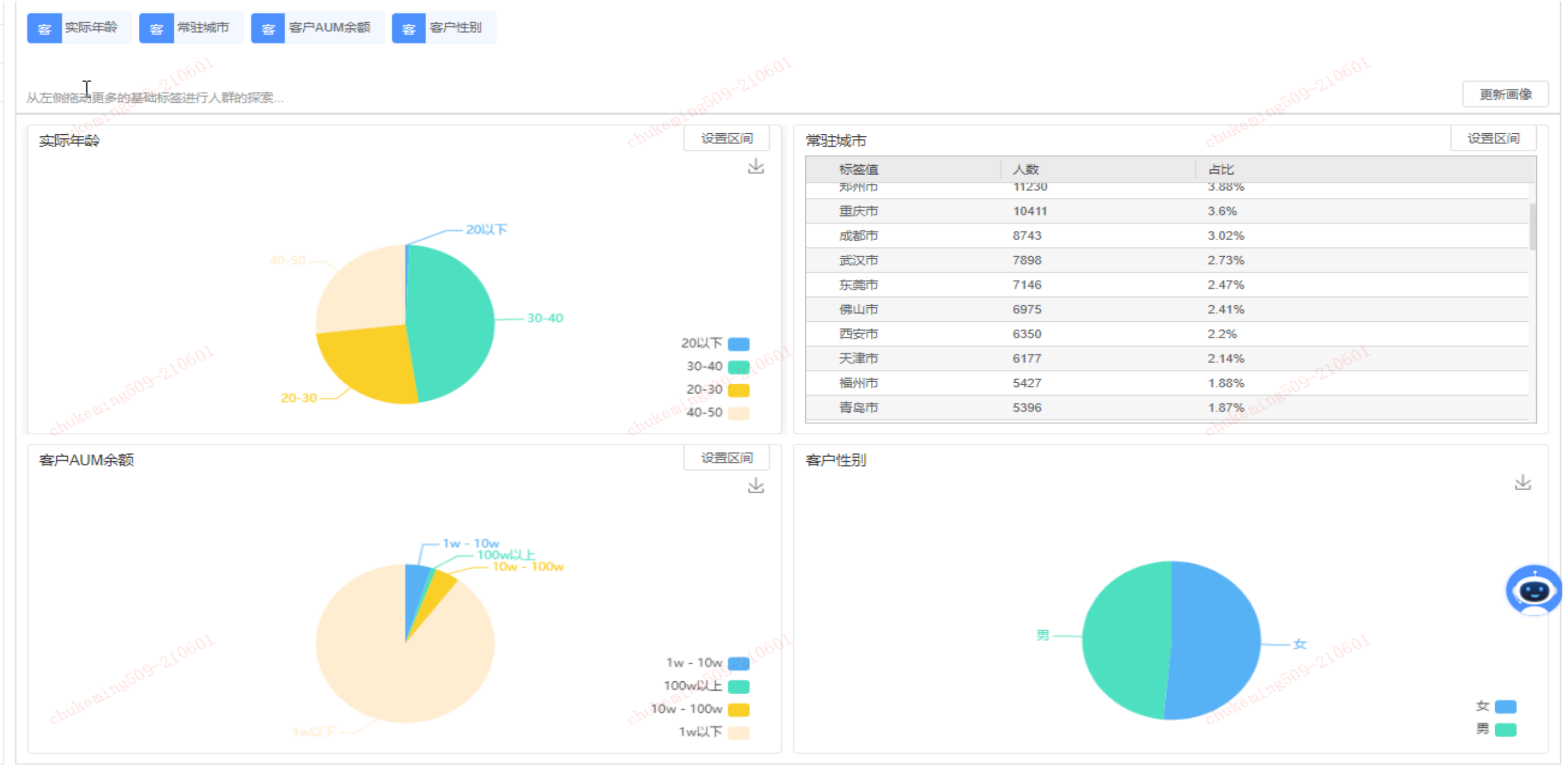The width and height of the screenshot is (1568, 768).
Task: Open 设置区间 for 实际年龄 panel
Action: tap(727, 138)
